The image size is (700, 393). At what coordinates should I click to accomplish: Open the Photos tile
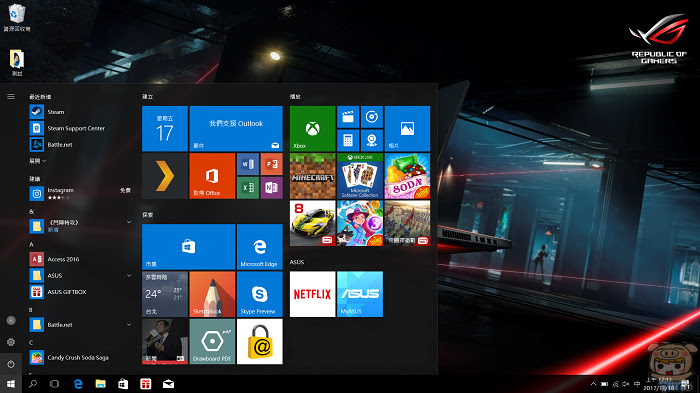click(407, 129)
